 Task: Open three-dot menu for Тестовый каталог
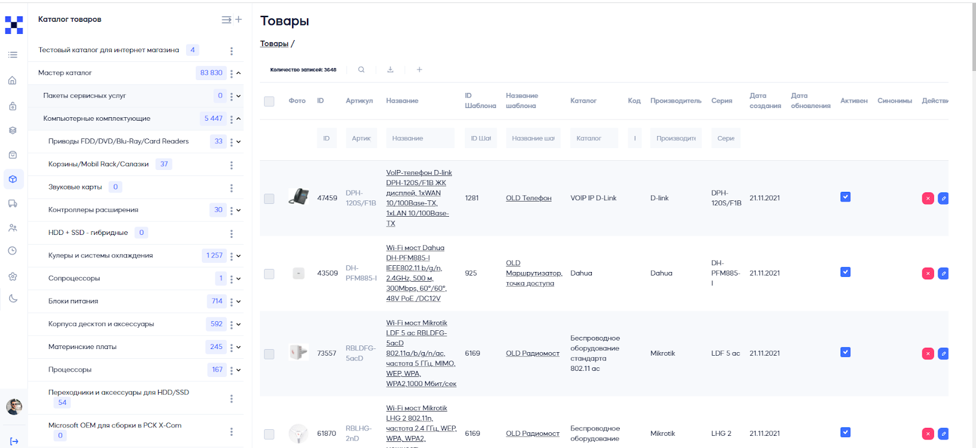pyautogui.click(x=232, y=50)
